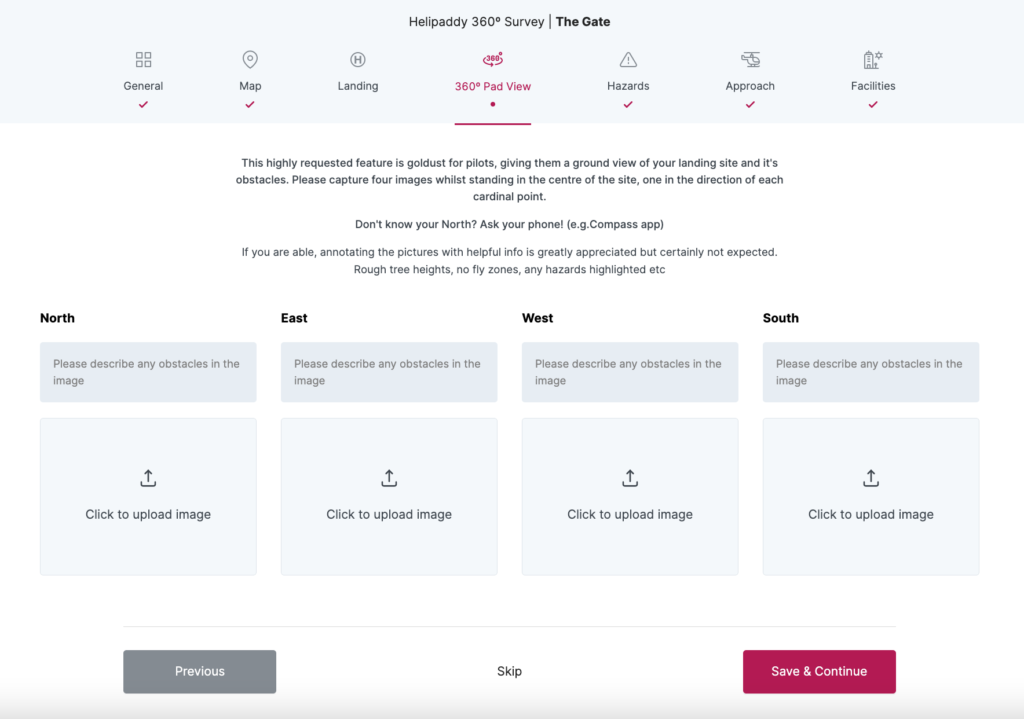Go to the Facilities tab label

(873, 86)
